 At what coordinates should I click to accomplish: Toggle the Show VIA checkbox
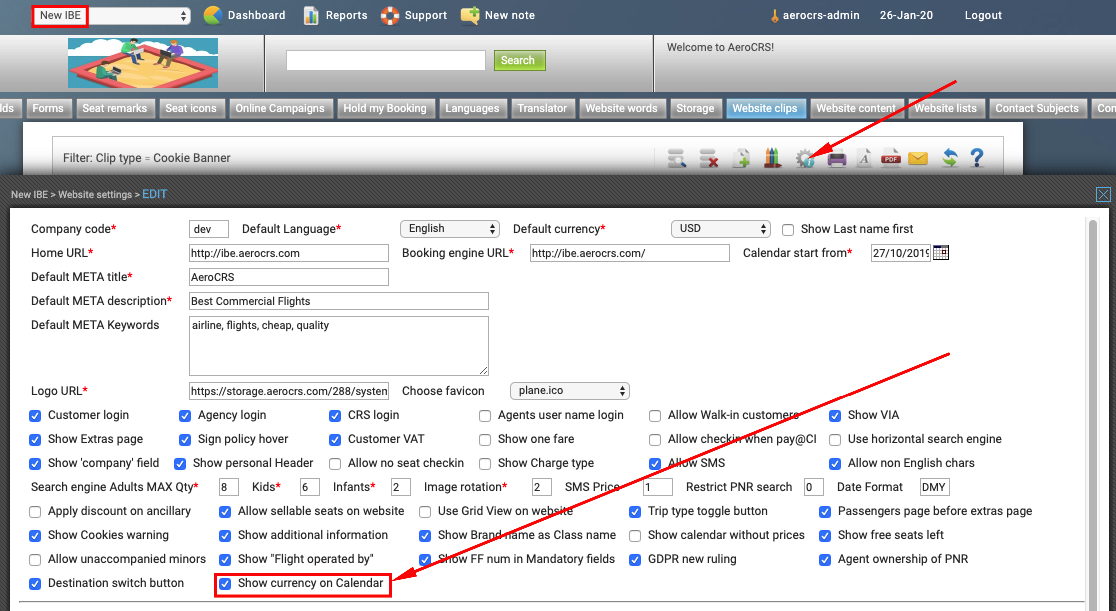tap(835, 416)
